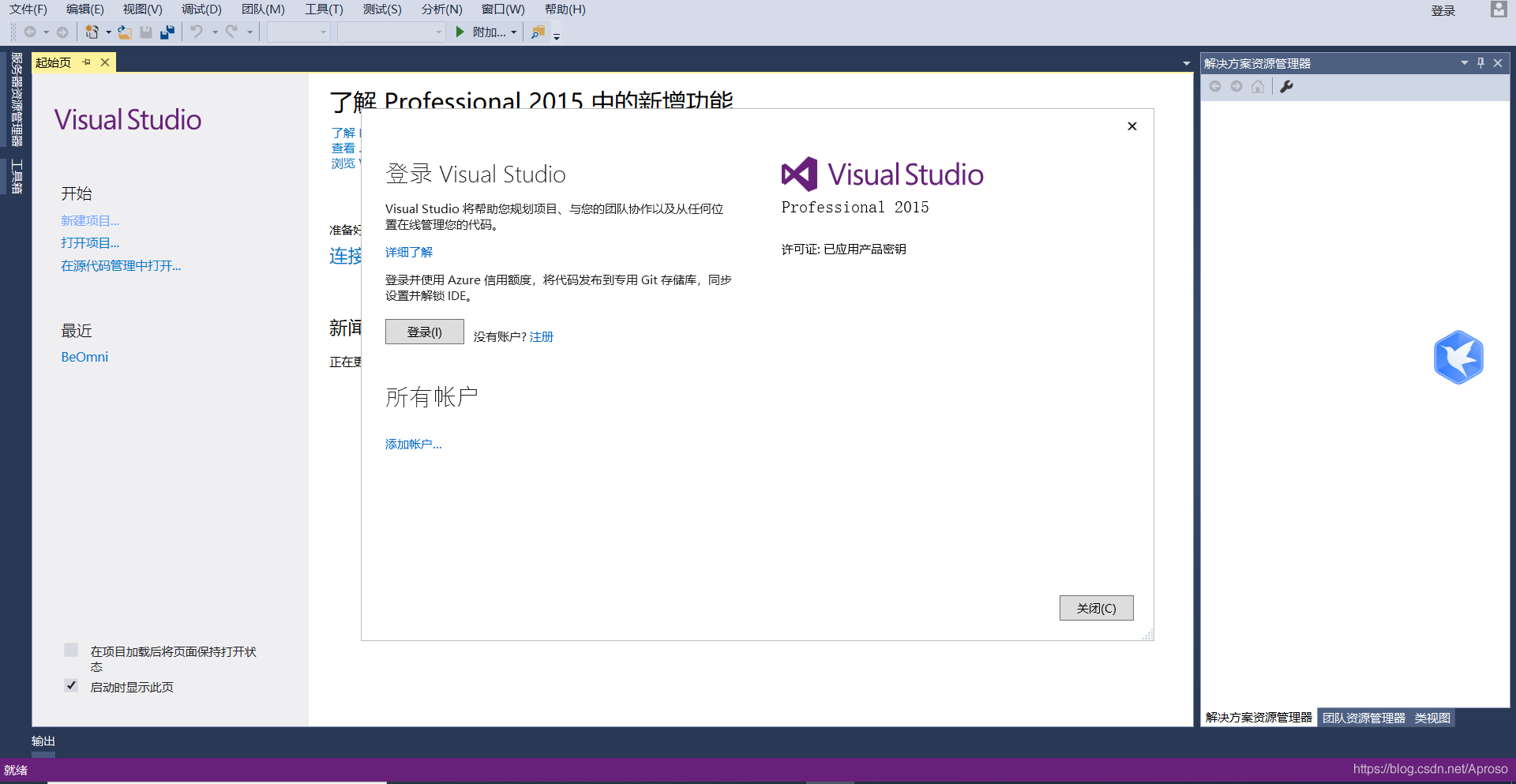Click the redo arrow icon

coord(231,32)
